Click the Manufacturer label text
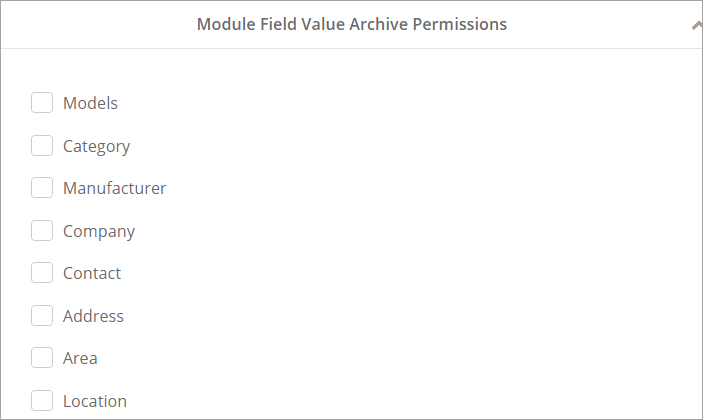 point(114,188)
